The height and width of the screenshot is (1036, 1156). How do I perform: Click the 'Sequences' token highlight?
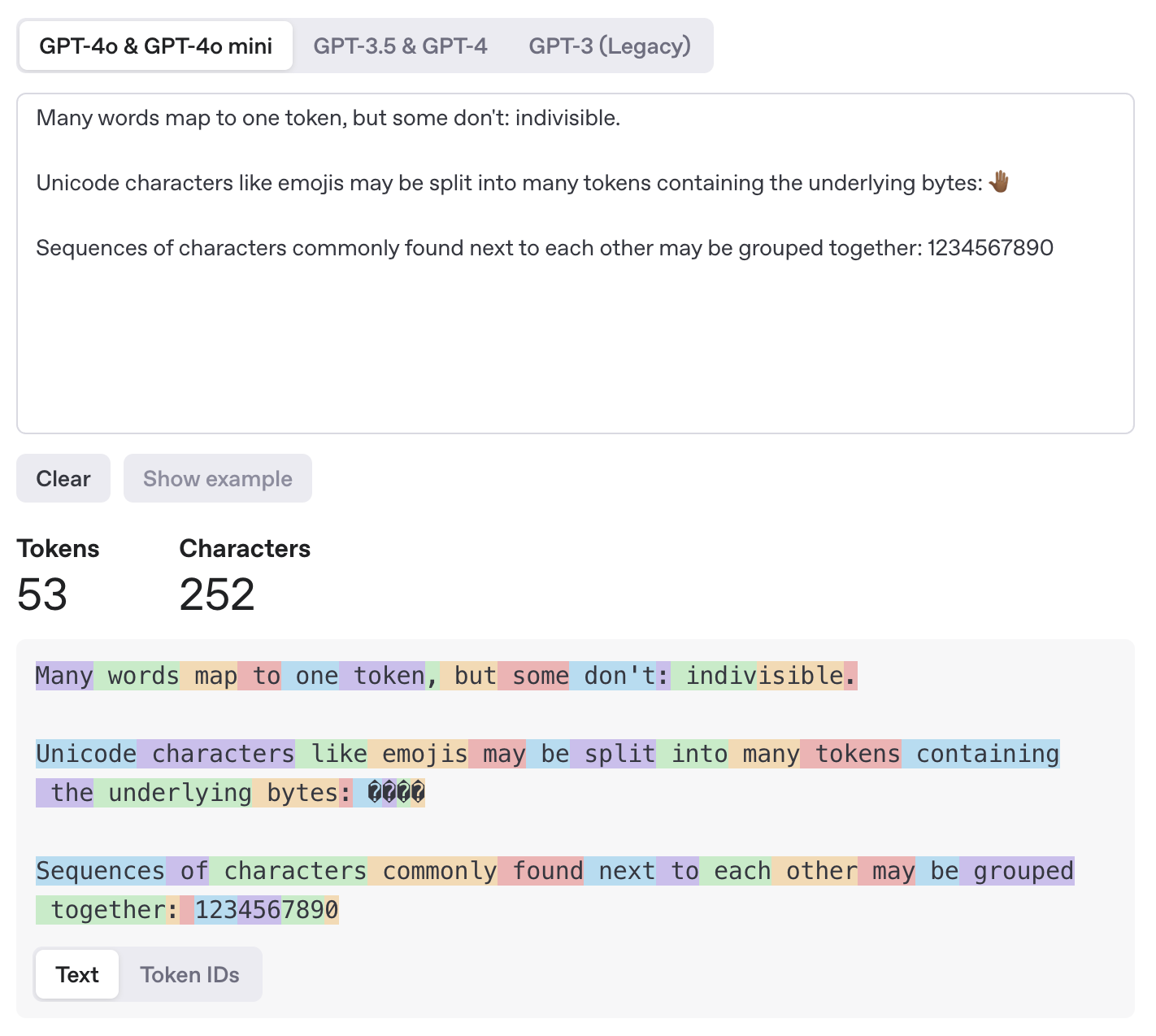pos(99,870)
